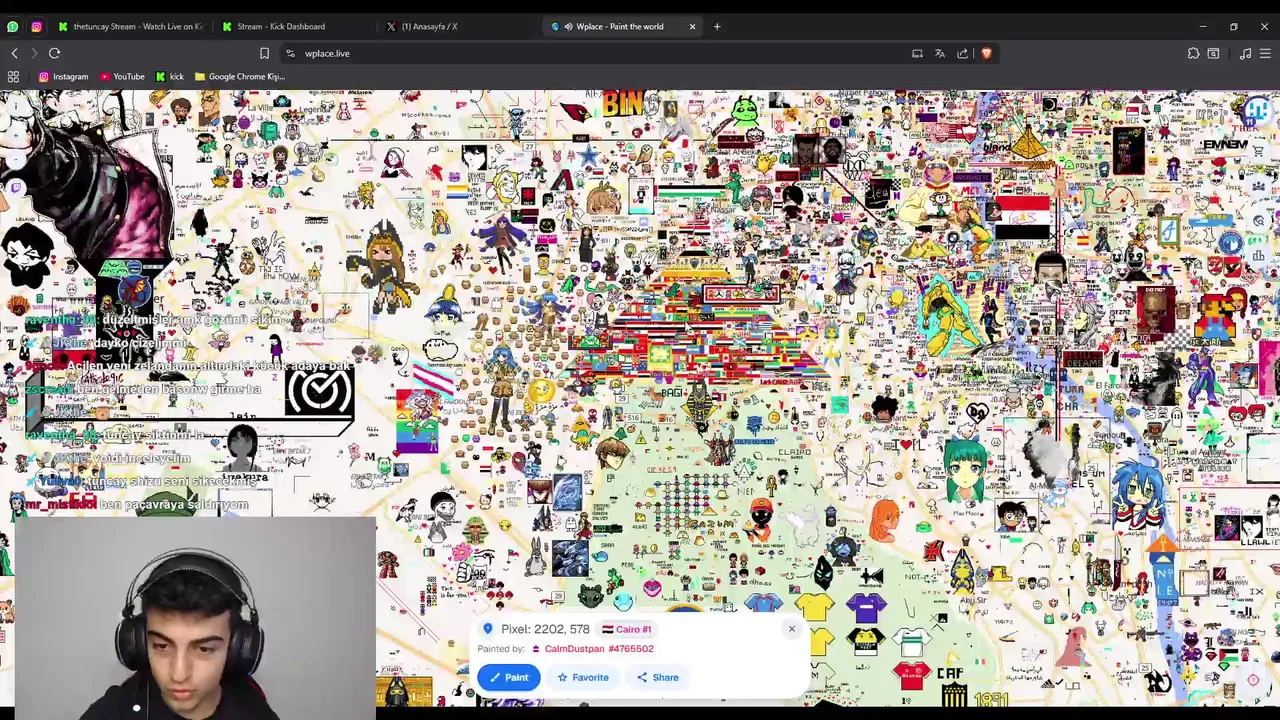This screenshot has height=720, width=1280.
Task: Switch to thetuncay Stream Kick tab
Action: (x=131, y=26)
